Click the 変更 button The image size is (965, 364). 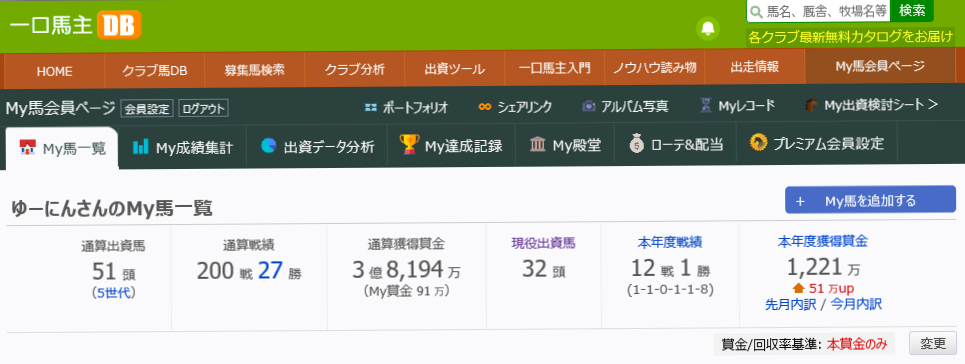pyautogui.click(x=933, y=344)
